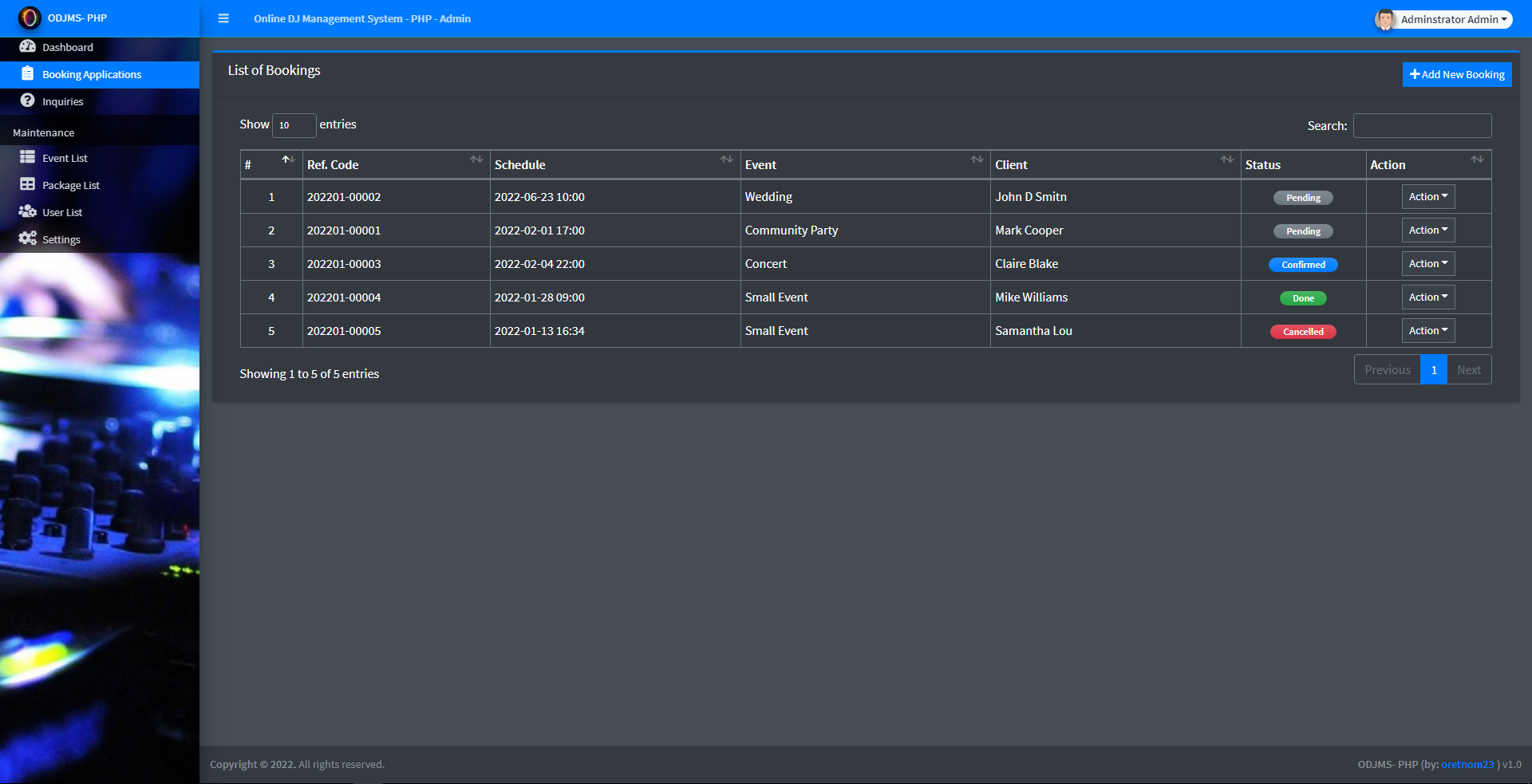This screenshot has height=784, width=1532.
Task: Click Ref. Code 202201-00001 cell
Action: point(397,230)
